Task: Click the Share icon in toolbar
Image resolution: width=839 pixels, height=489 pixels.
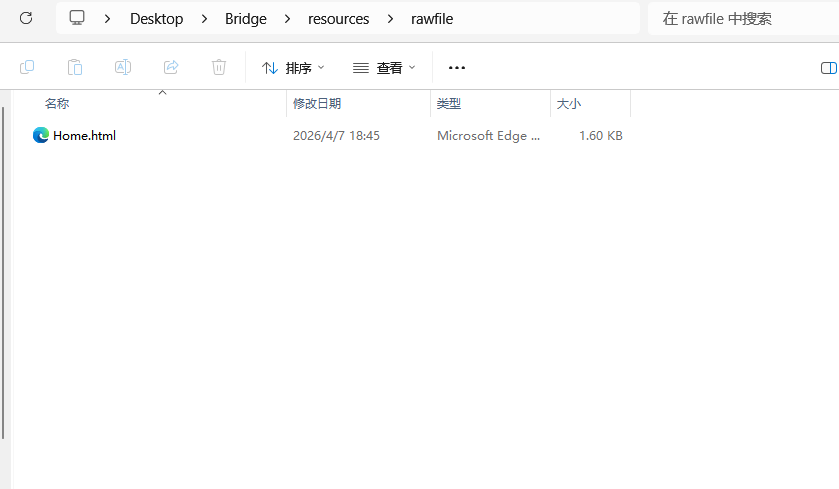Action: [x=171, y=67]
